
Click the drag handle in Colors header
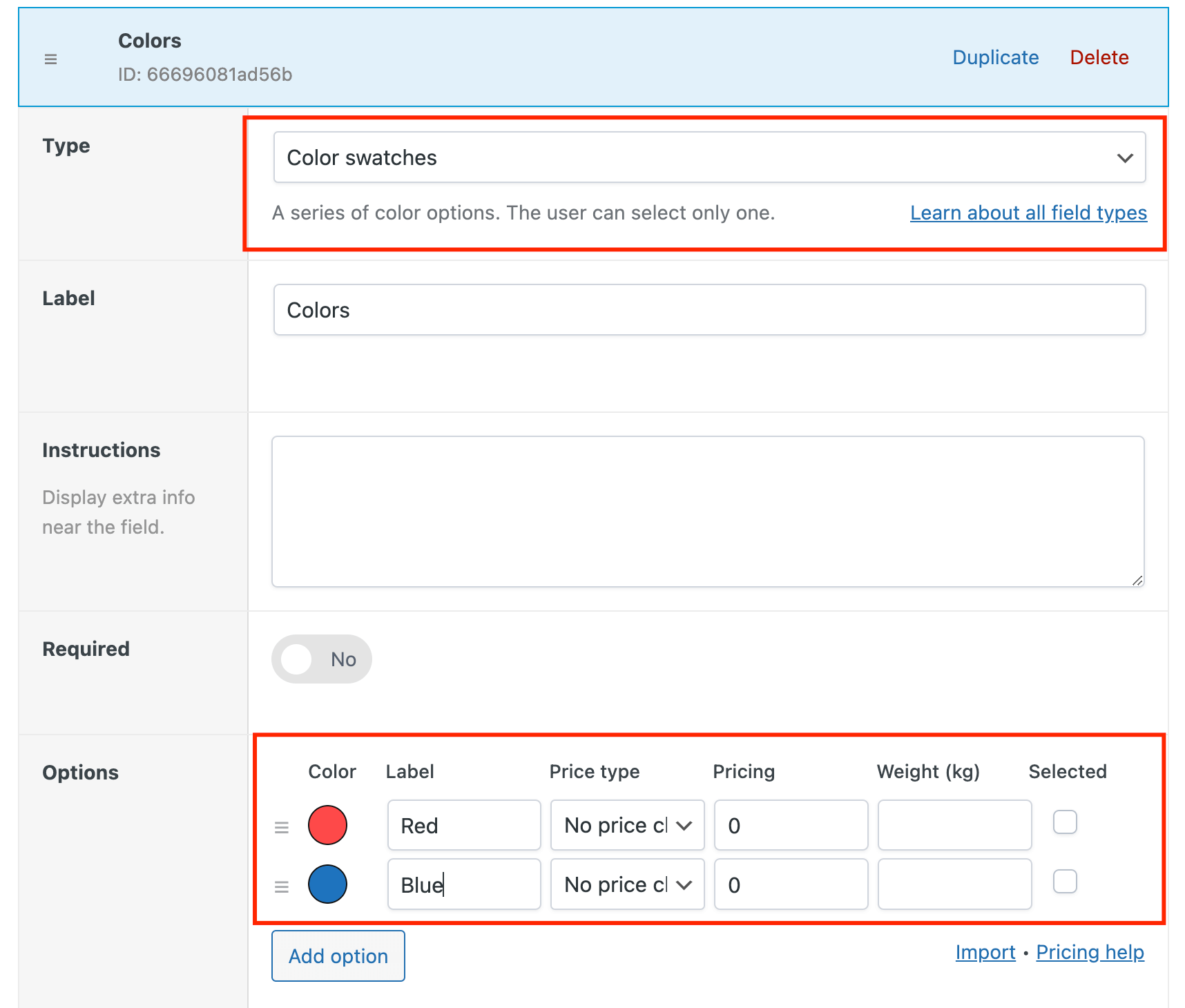click(50, 59)
